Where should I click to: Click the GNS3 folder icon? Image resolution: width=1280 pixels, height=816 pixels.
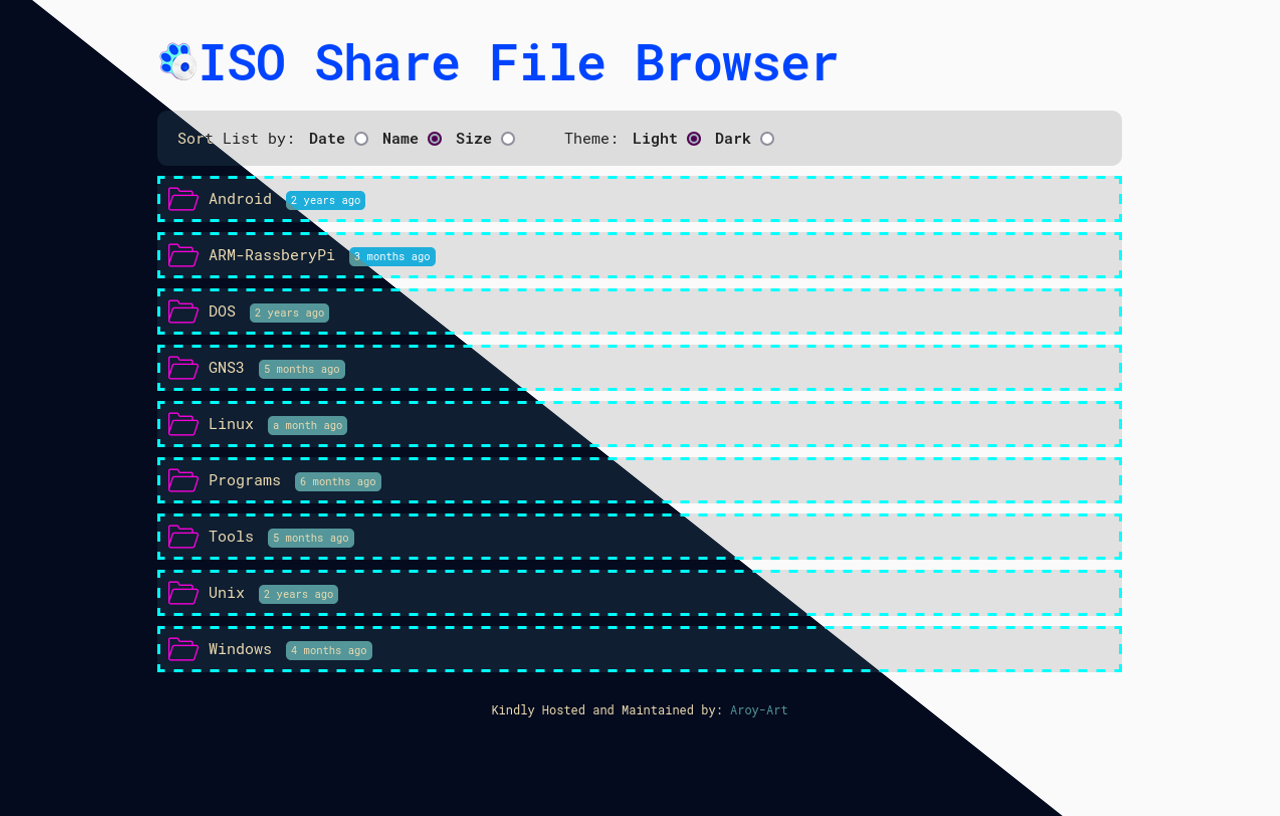point(183,368)
